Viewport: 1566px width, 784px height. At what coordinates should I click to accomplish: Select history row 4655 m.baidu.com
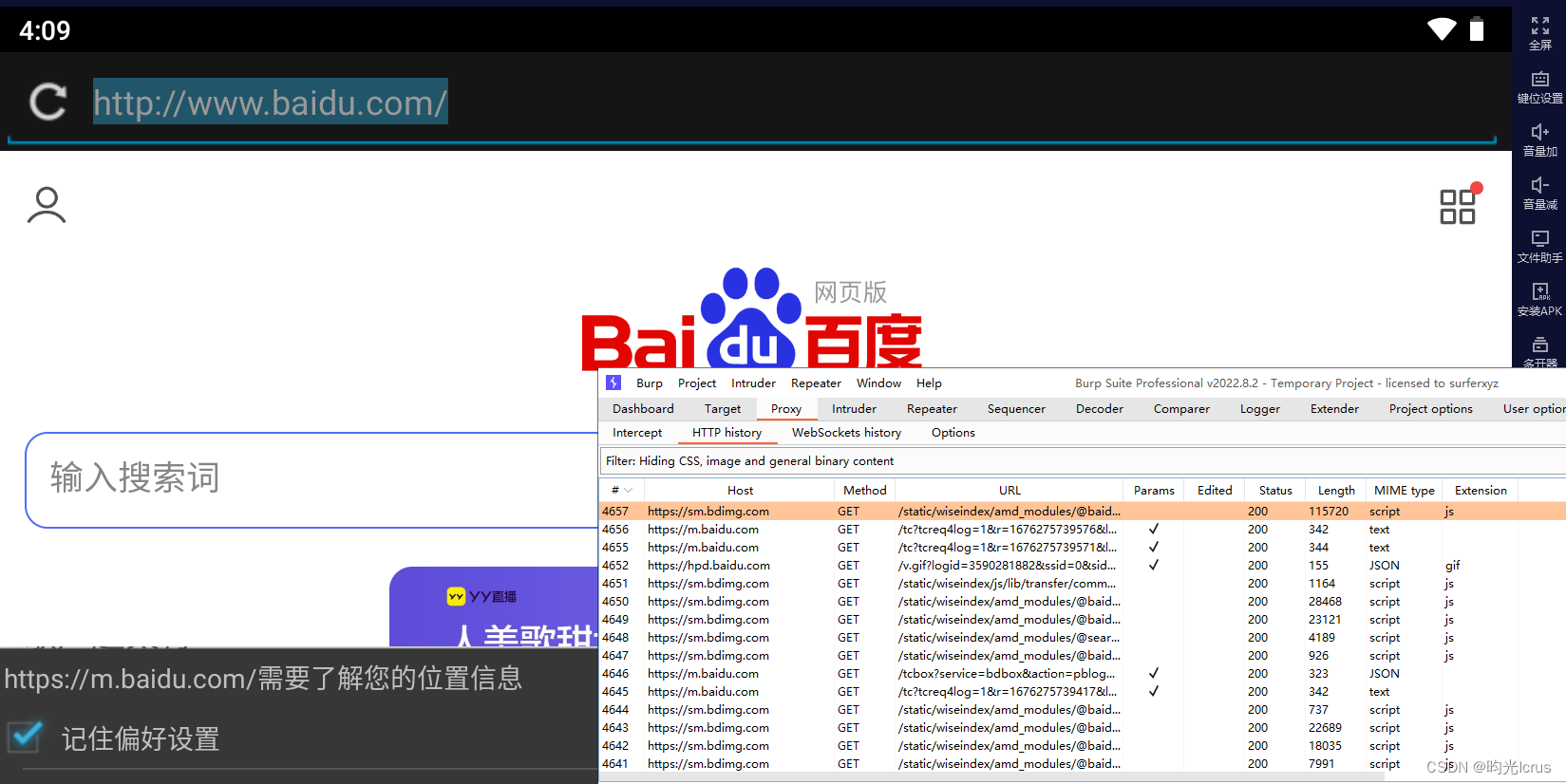point(1083,548)
